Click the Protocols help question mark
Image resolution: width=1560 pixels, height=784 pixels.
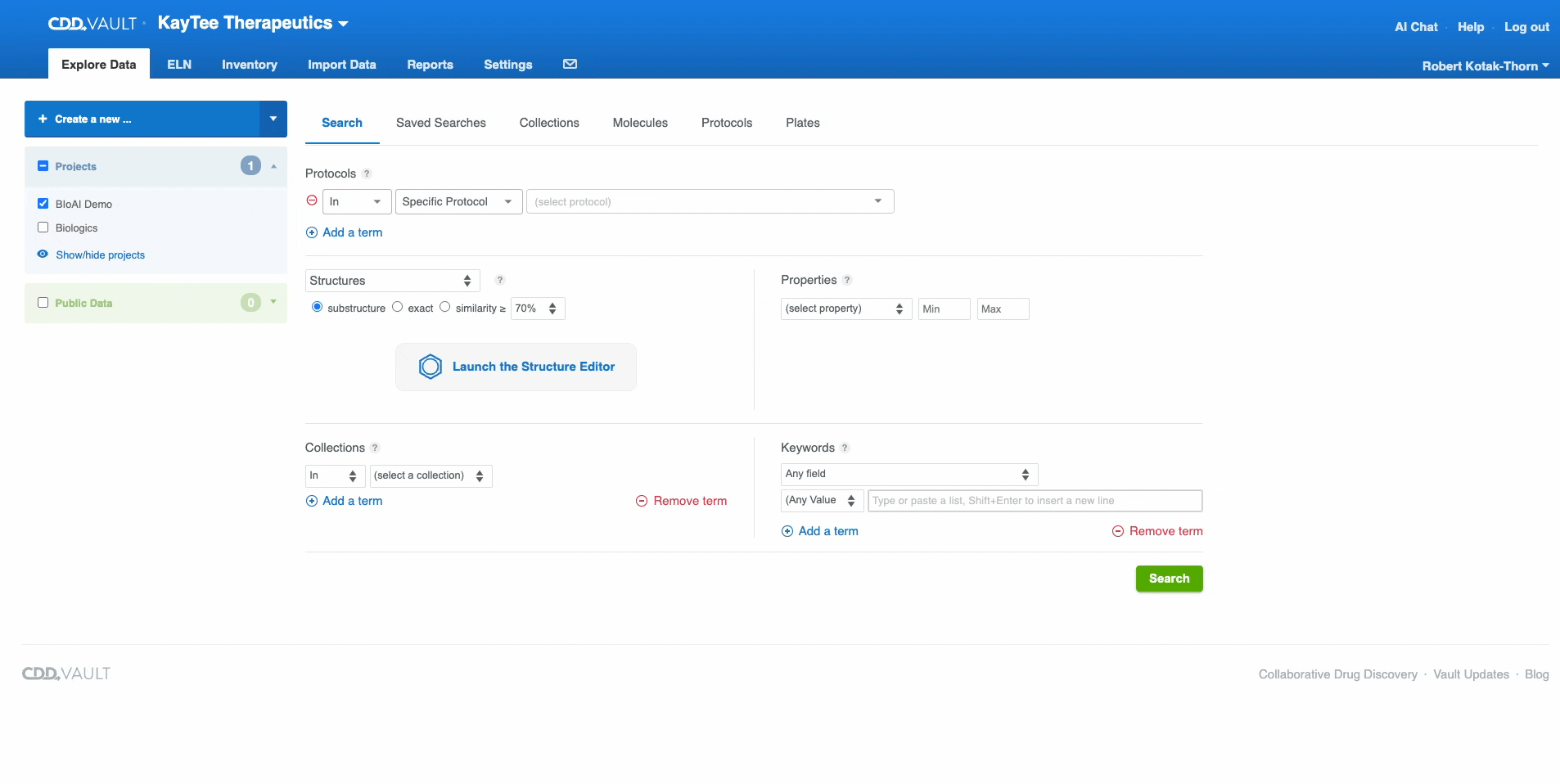[367, 173]
